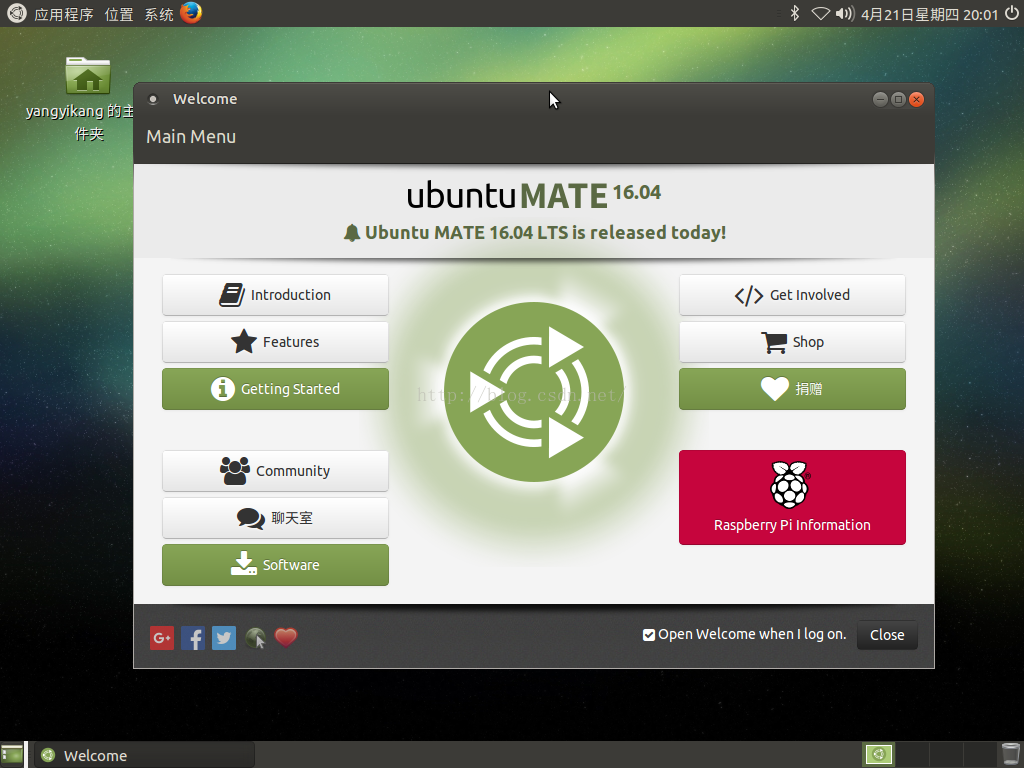Open the 系统 system menu
The height and width of the screenshot is (768, 1024).
pos(159,14)
